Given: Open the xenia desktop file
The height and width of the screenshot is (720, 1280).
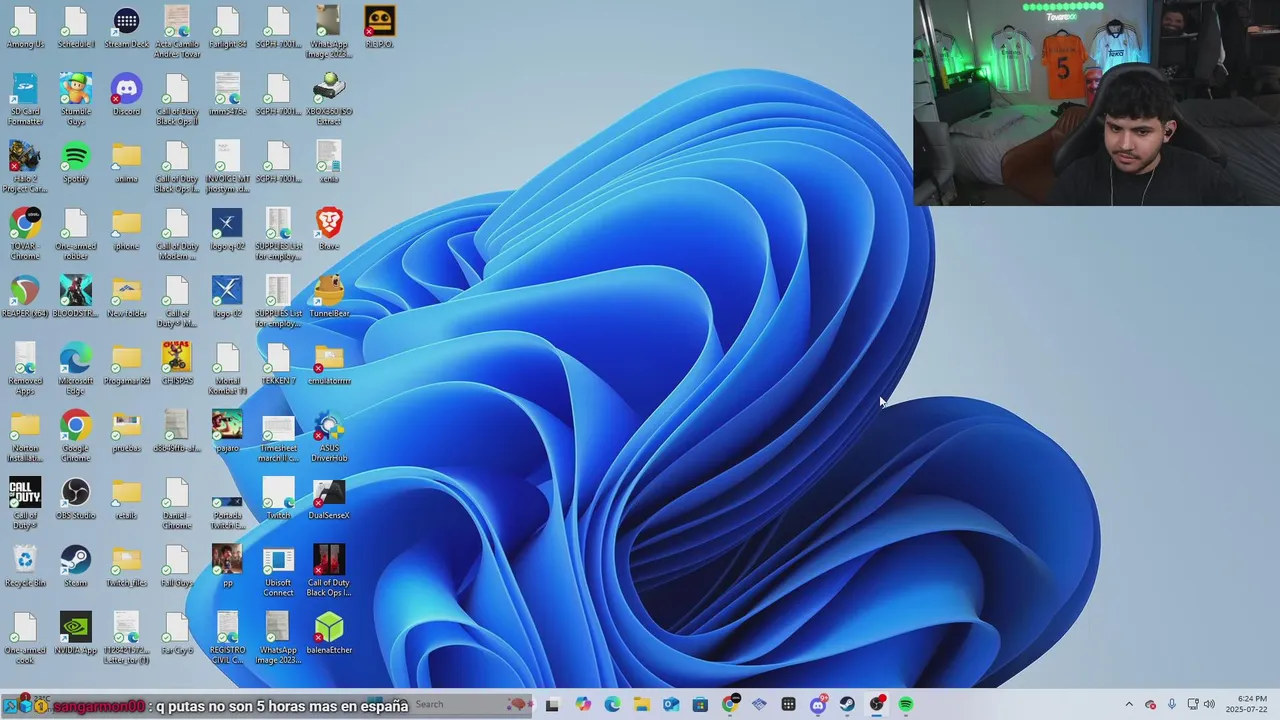Looking at the screenshot, I should click(329, 162).
